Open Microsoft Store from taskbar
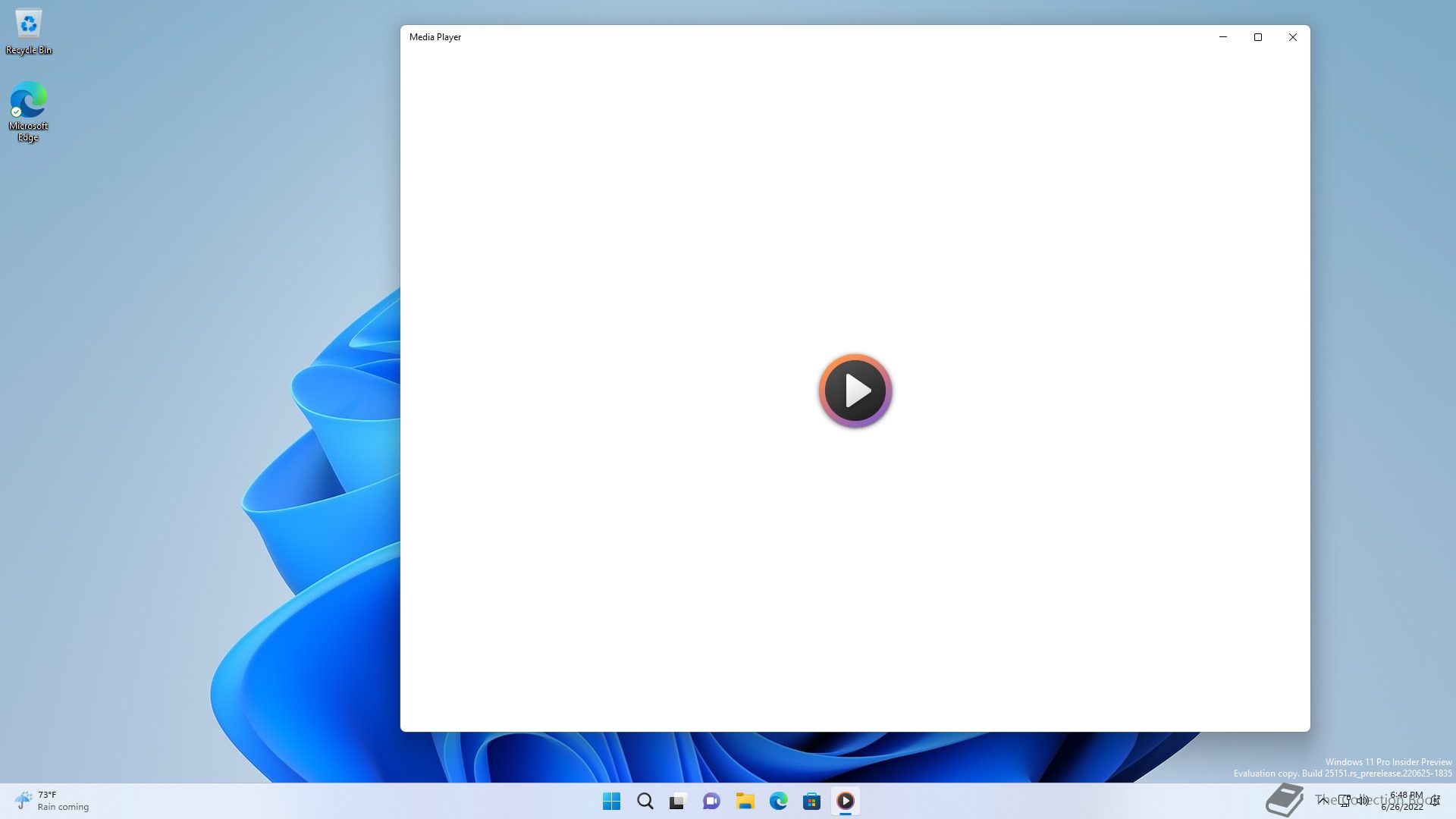Screen dimensions: 1456x819 [x=811, y=801]
